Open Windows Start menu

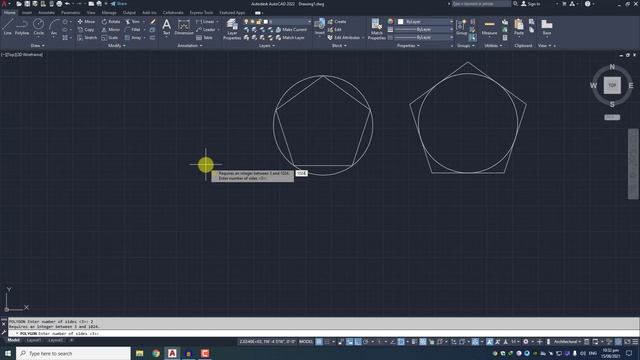[x=7, y=353]
